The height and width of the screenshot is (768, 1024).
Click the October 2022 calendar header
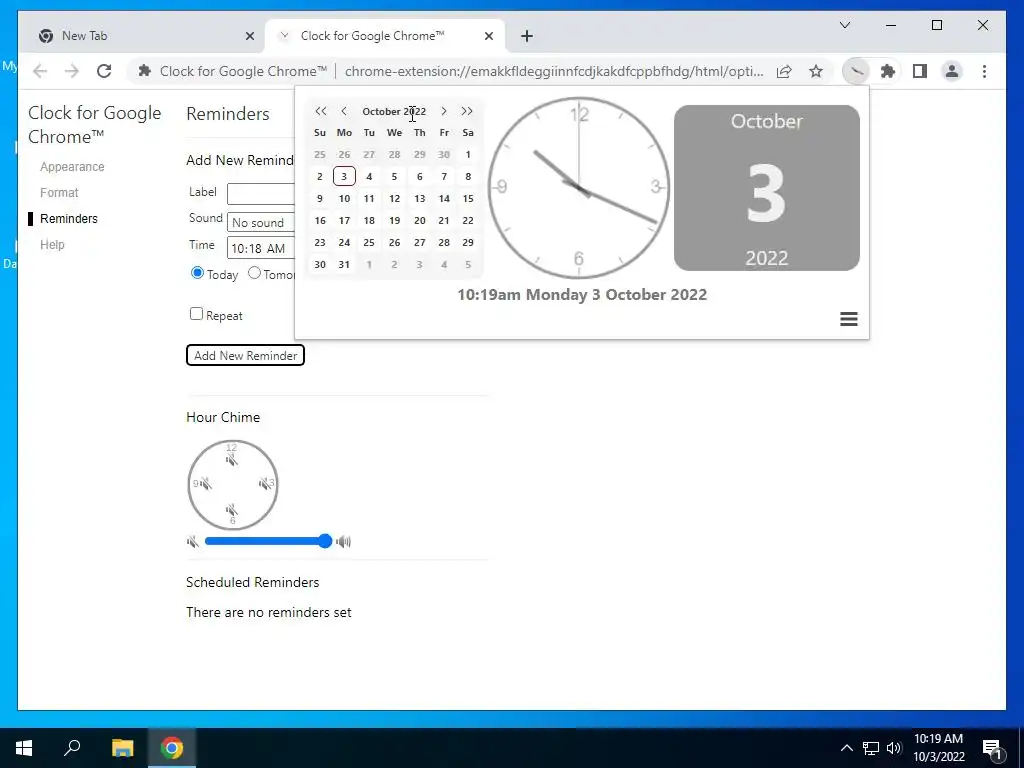click(394, 112)
